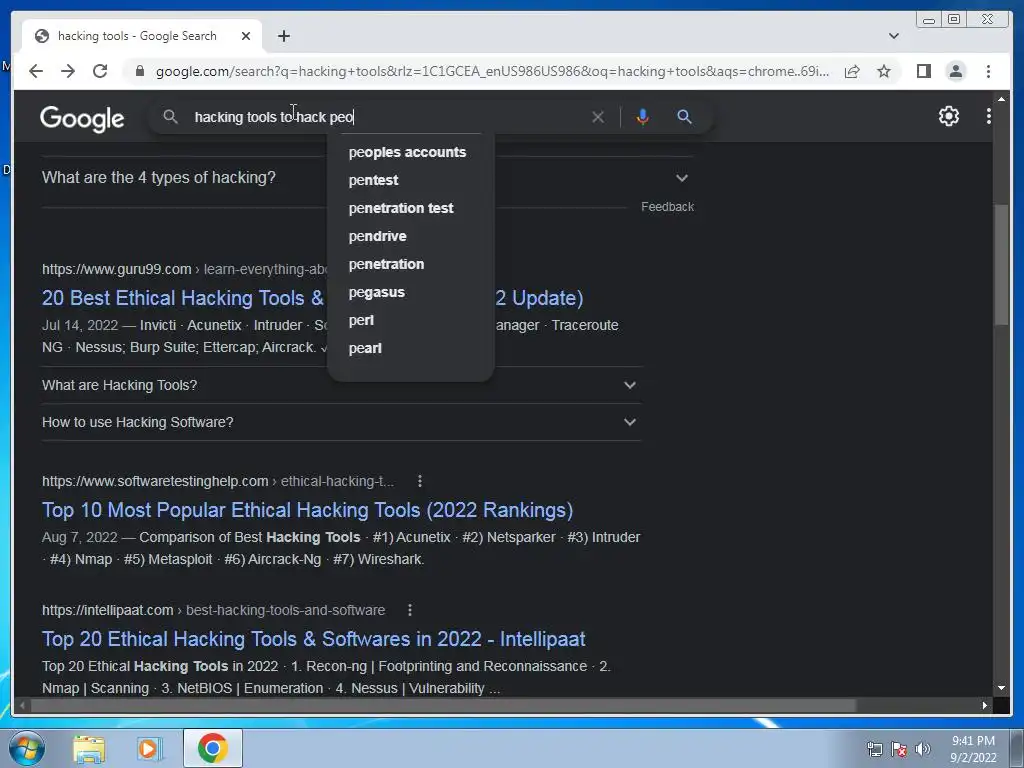Click the horizontal scrollbar thumb

pyautogui.click(x=443, y=705)
